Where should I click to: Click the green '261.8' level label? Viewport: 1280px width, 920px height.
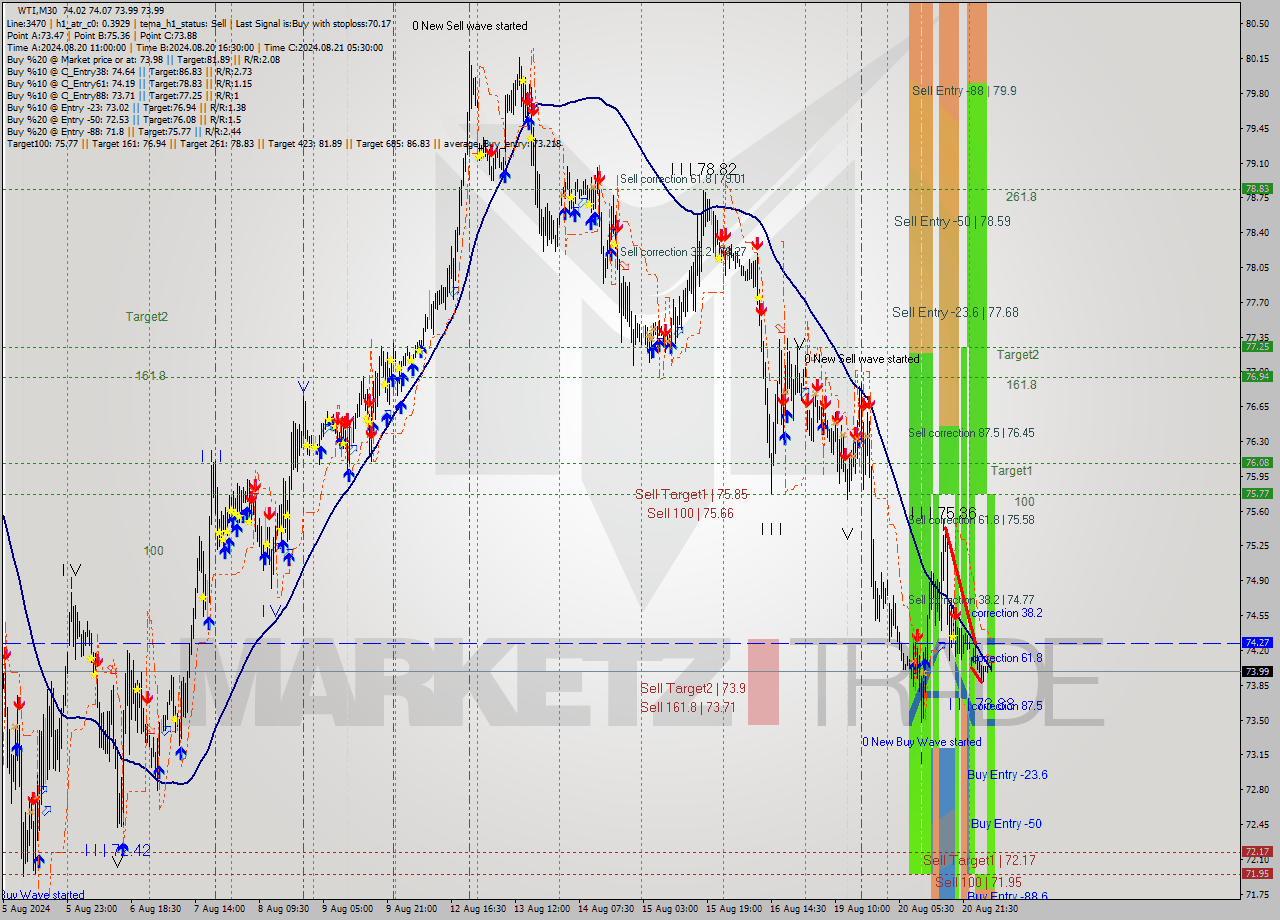[x=1021, y=197]
